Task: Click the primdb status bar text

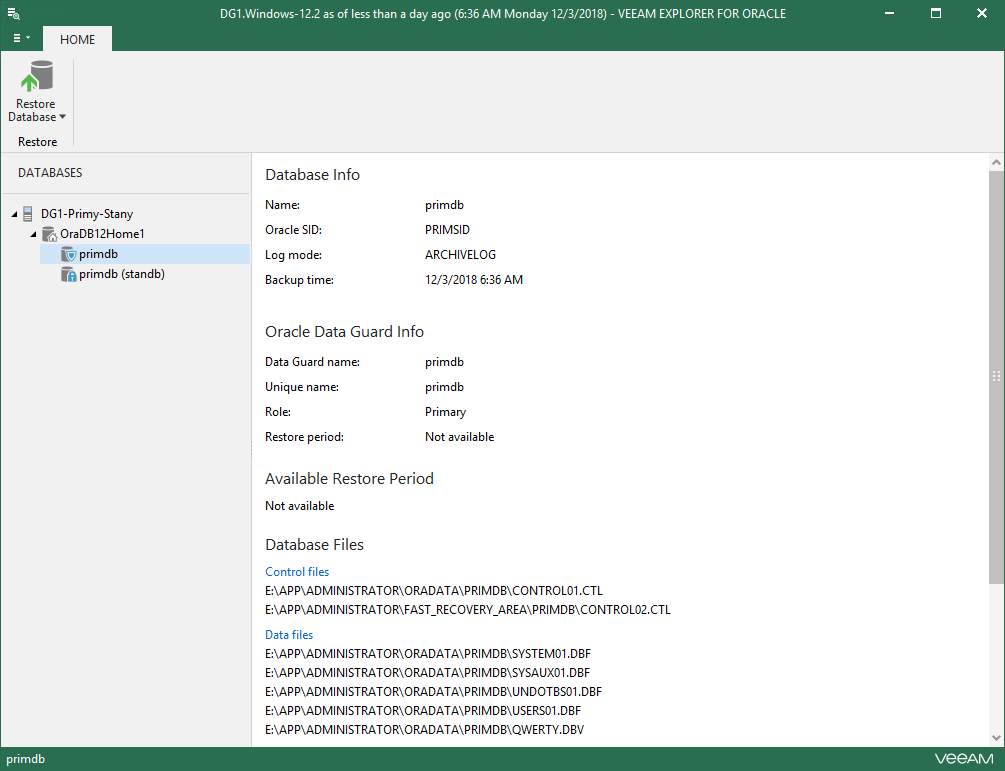Action: (26, 759)
